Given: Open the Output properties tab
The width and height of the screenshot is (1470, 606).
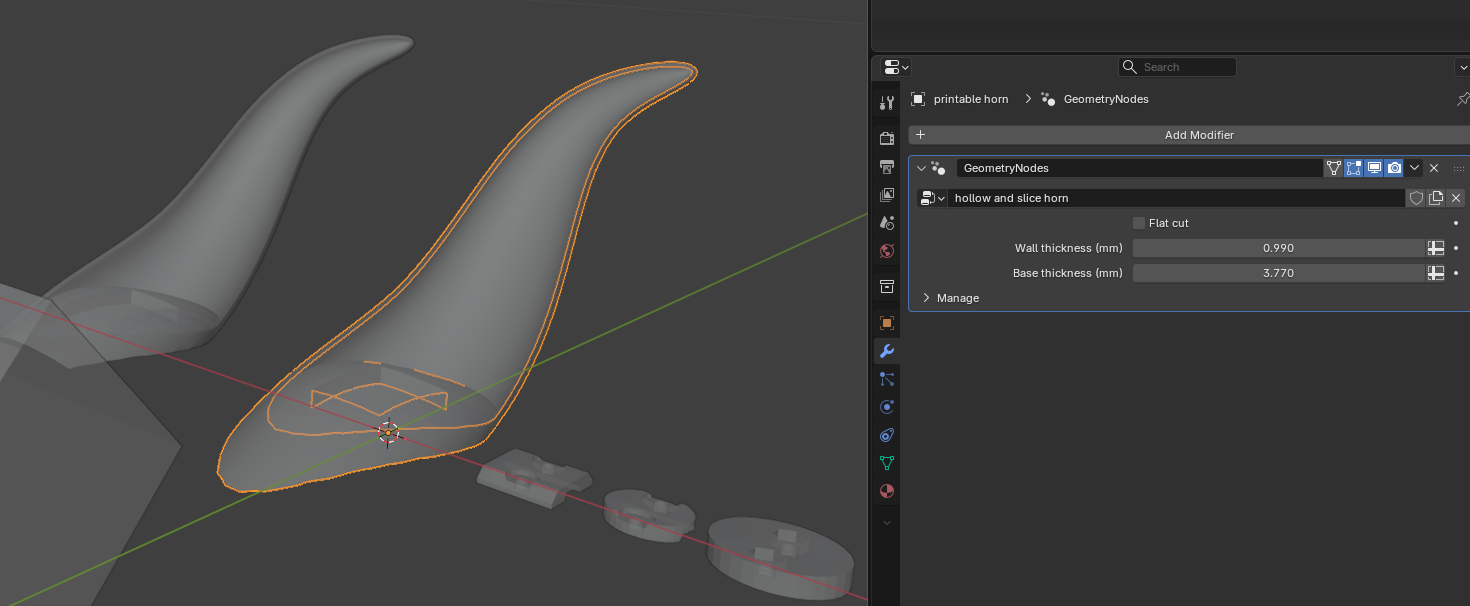Looking at the screenshot, I should 886,166.
